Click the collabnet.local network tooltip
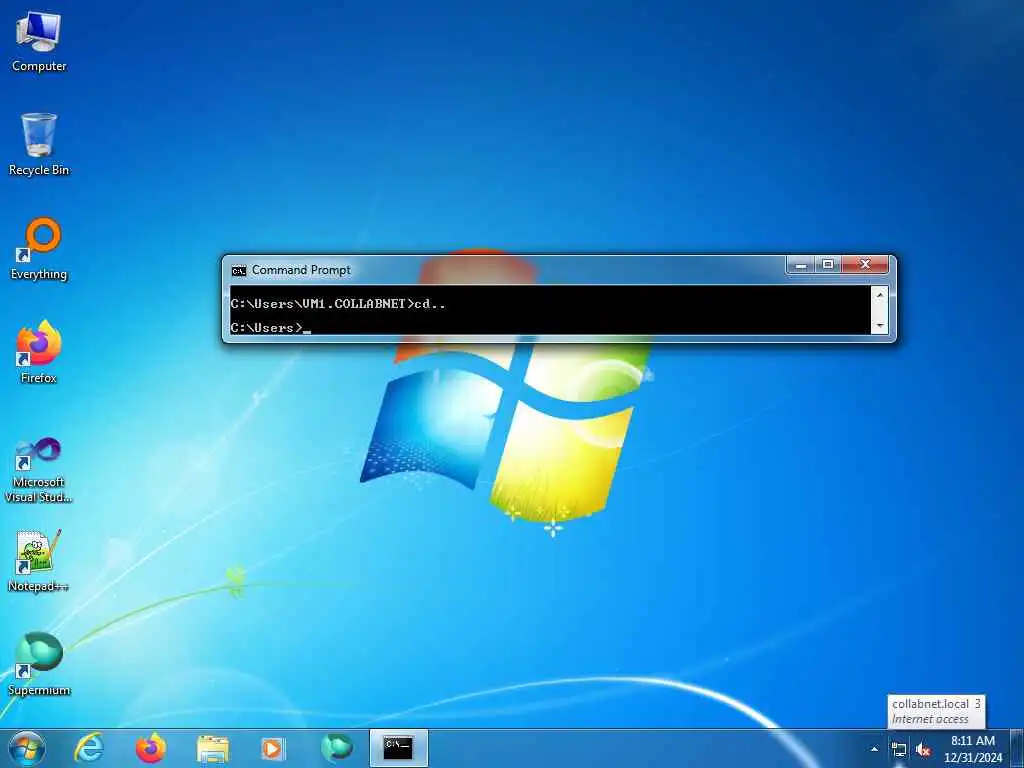The height and width of the screenshot is (768, 1024). tap(936, 711)
